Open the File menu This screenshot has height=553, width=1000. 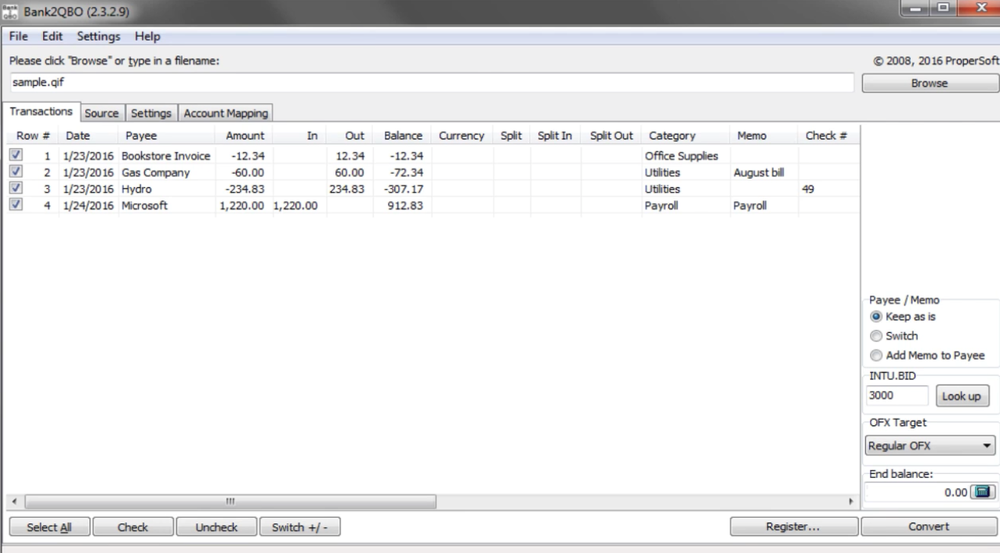point(18,36)
